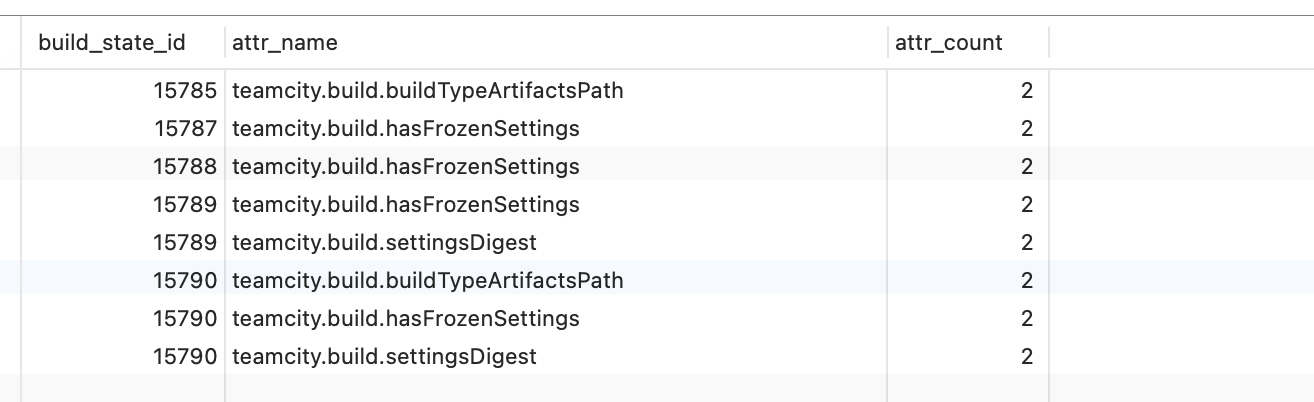Select settingsDigest name in row 15790
Image resolution: width=1314 pixels, height=402 pixels.
[384, 357]
